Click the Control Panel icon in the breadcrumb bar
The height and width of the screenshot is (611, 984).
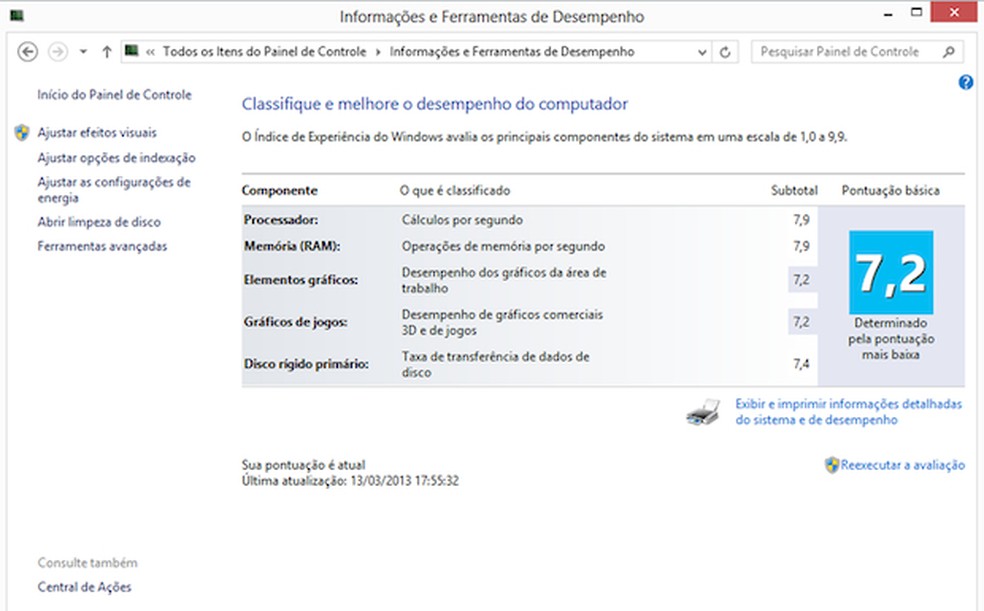[x=130, y=50]
